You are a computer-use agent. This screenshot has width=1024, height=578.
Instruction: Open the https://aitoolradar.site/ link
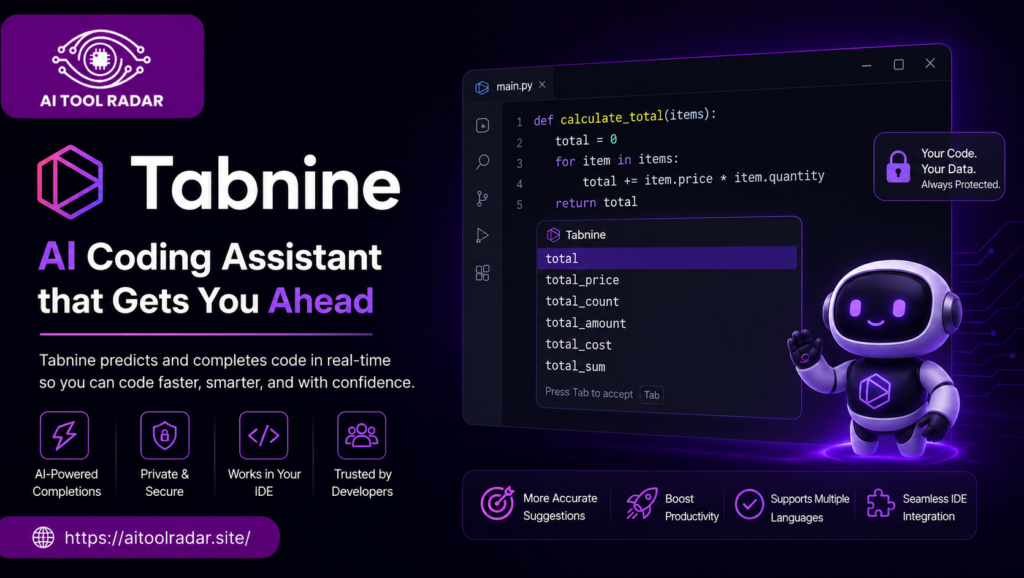[x=157, y=538]
